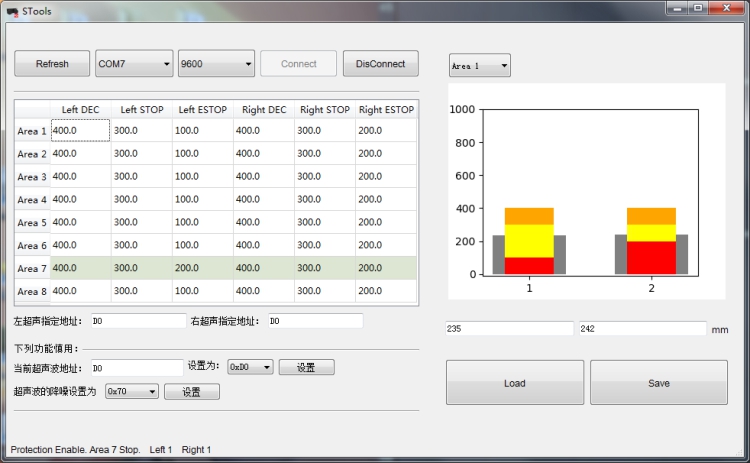Open the 9600 baud rate dropdown
The height and width of the screenshot is (463, 750).
pyautogui.click(x=216, y=64)
